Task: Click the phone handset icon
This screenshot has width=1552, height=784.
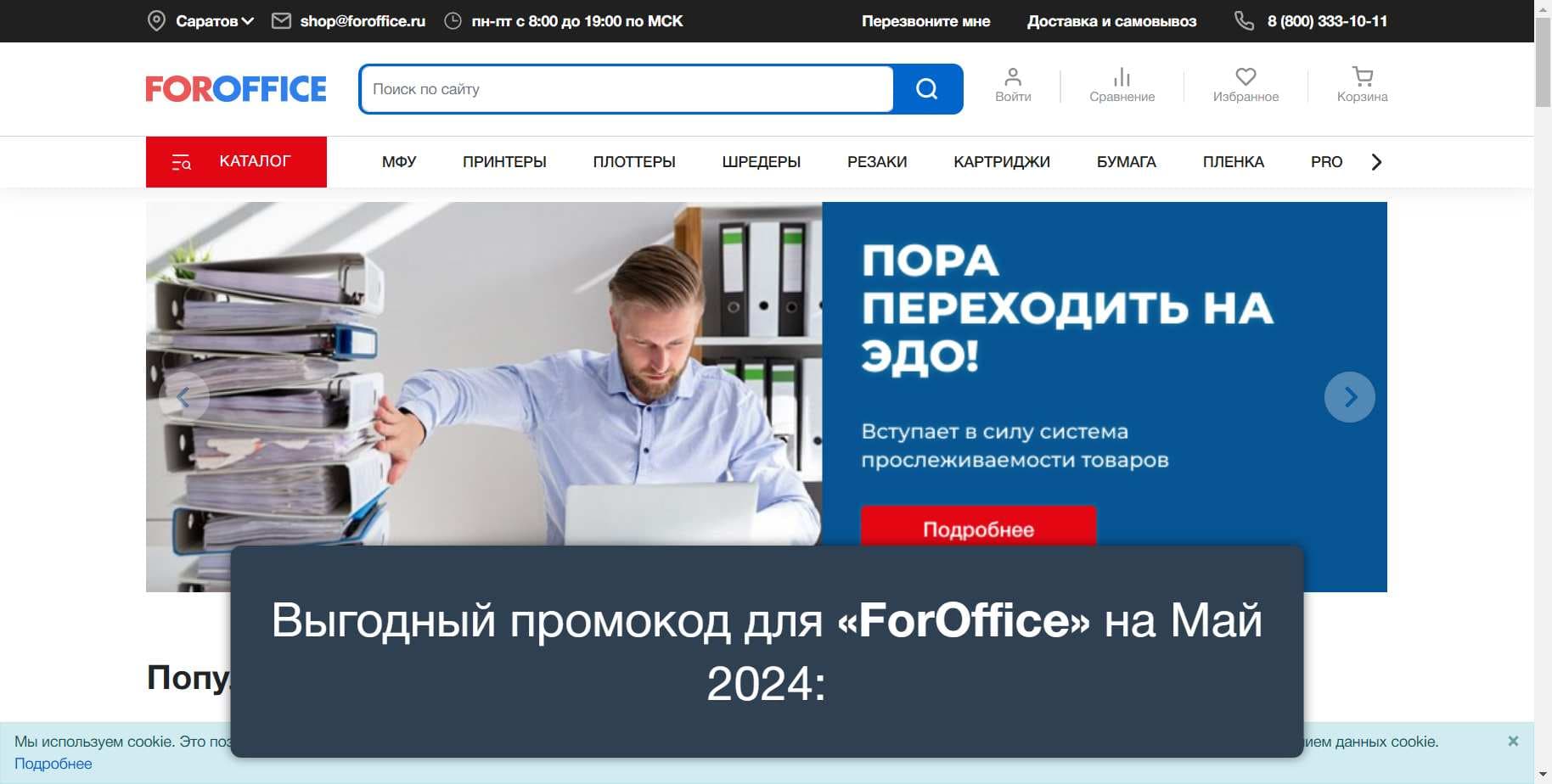Action: tap(1244, 20)
